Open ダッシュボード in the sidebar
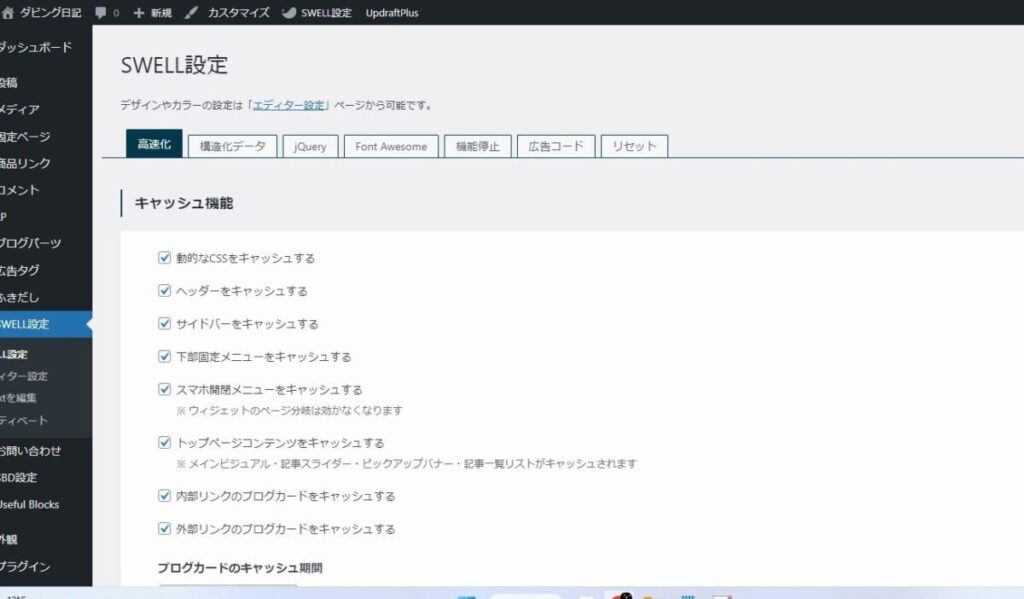Image resolution: width=1024 pixels, height=599 pixels. pos(36,47)
